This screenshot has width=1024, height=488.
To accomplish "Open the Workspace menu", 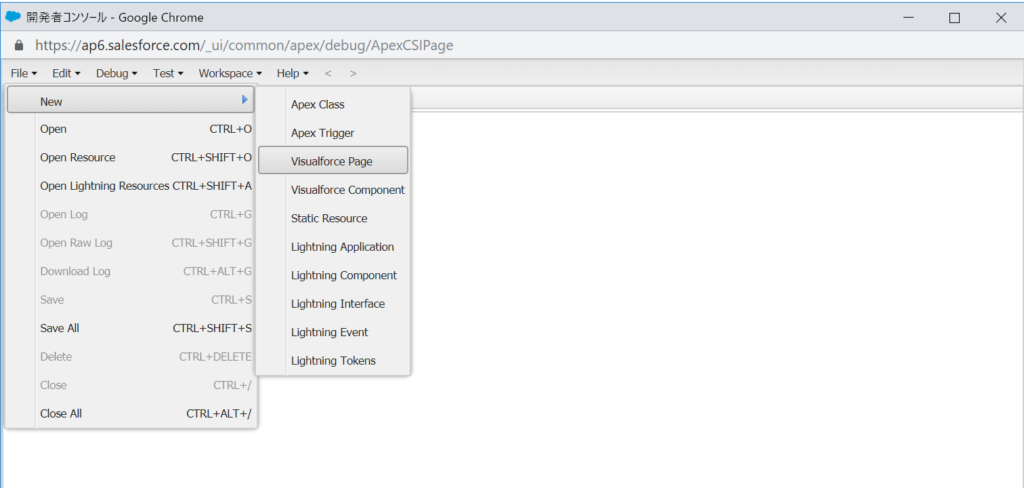I will [230, 73].
